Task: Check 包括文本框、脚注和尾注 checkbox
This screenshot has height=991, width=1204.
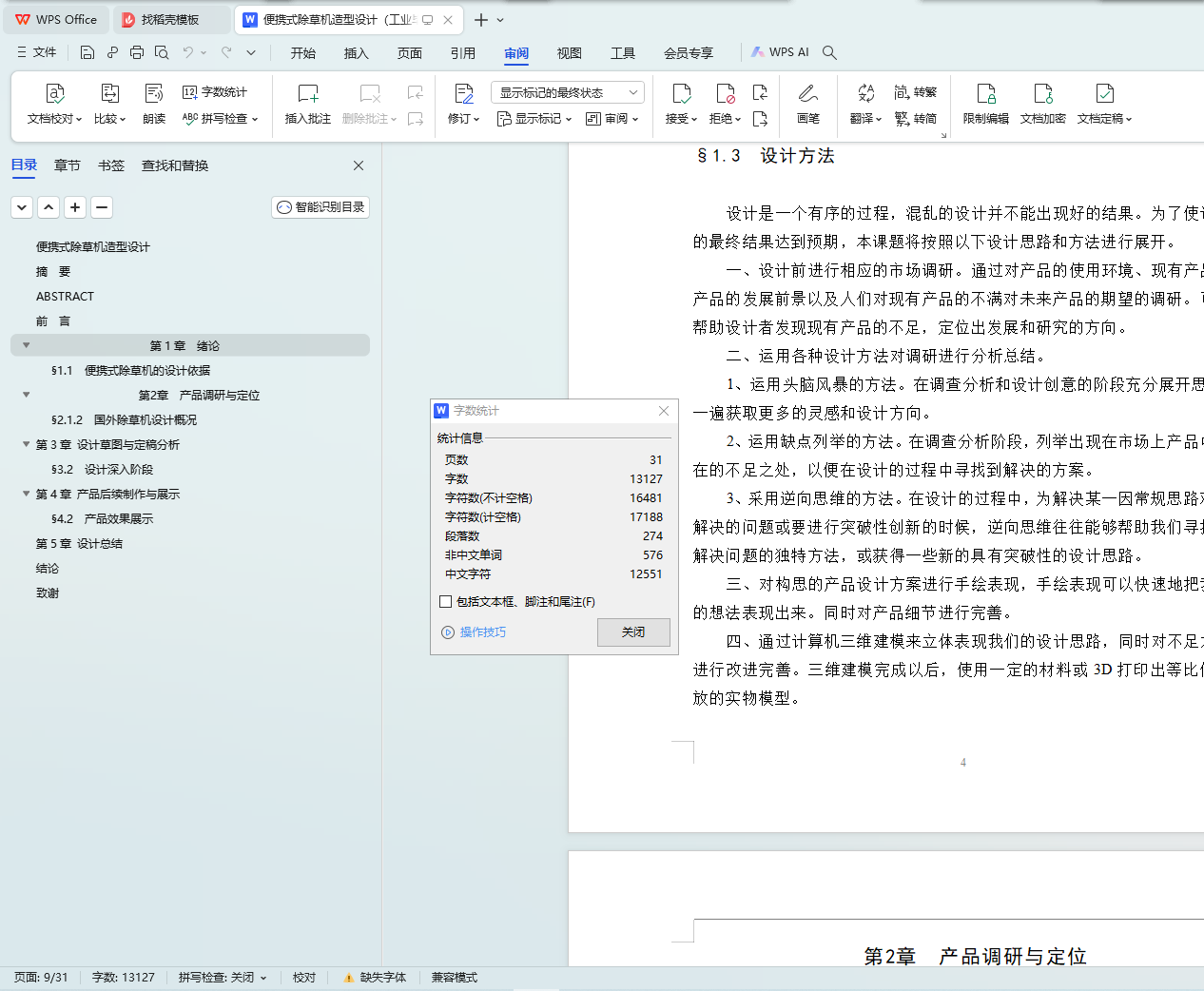Action: (x=445, y=602)
